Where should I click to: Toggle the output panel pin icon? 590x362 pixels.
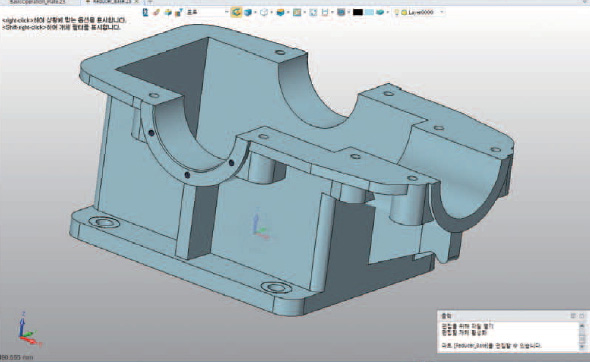coord(573,315)
